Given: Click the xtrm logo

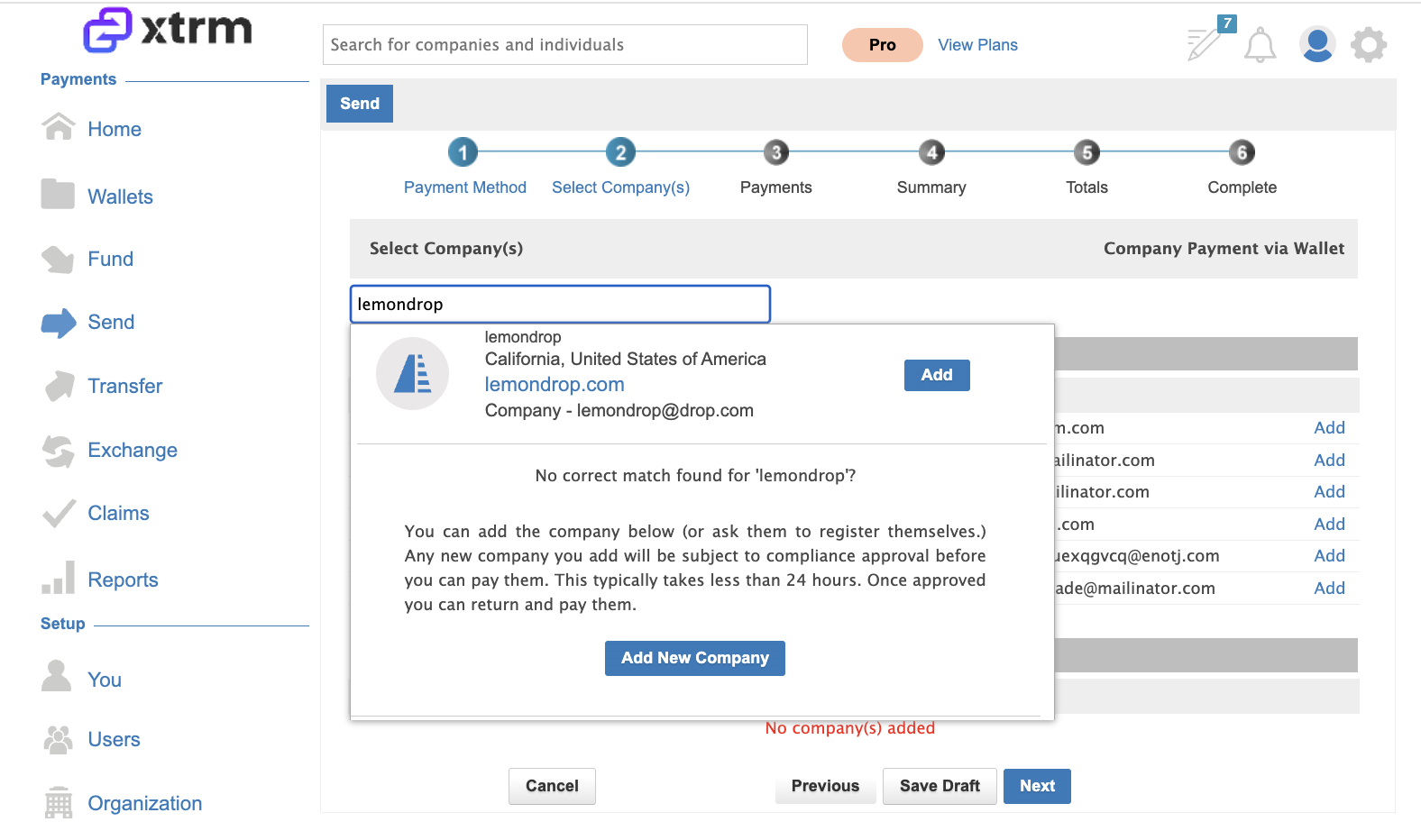Looking at the screenshot, I should coord(168,30).
